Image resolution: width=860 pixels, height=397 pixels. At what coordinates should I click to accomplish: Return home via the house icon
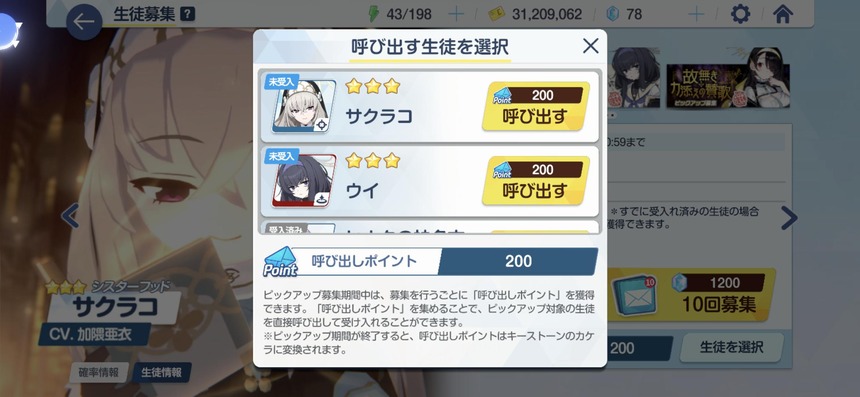tap(783, 14)
